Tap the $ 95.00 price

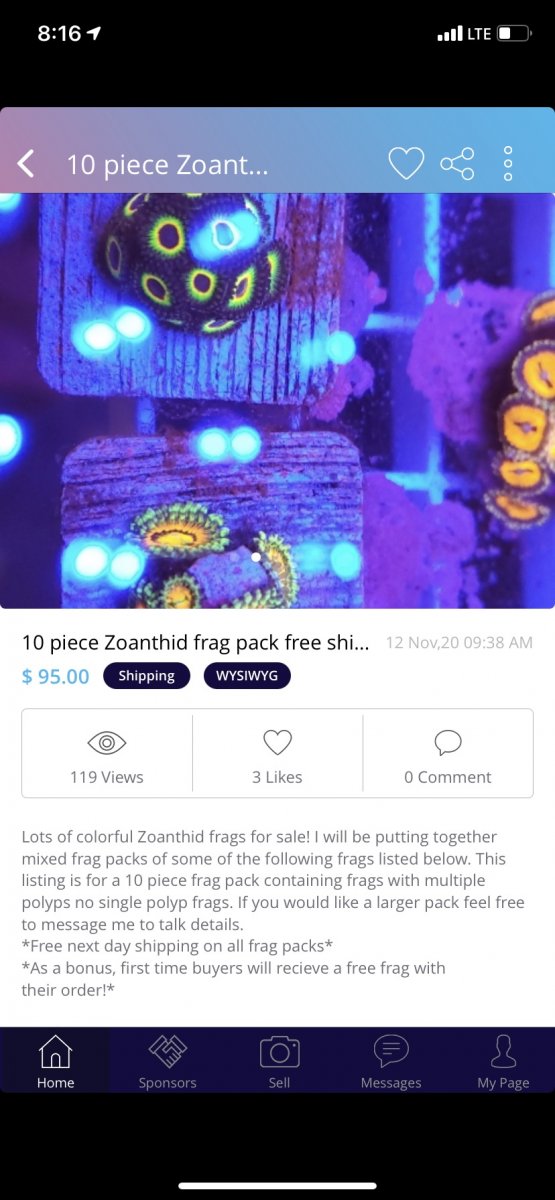coord(55,677)
